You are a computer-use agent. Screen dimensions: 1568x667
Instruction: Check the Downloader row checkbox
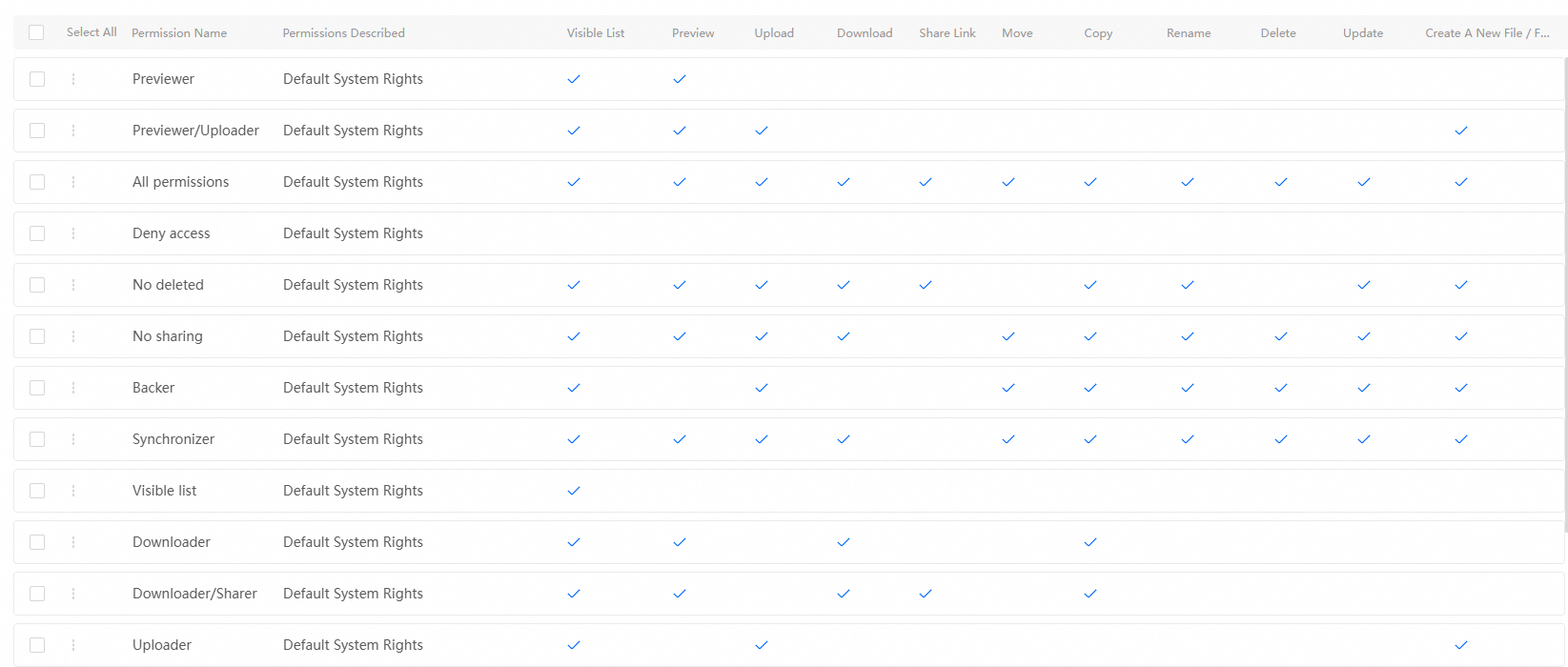coord(37,542)
